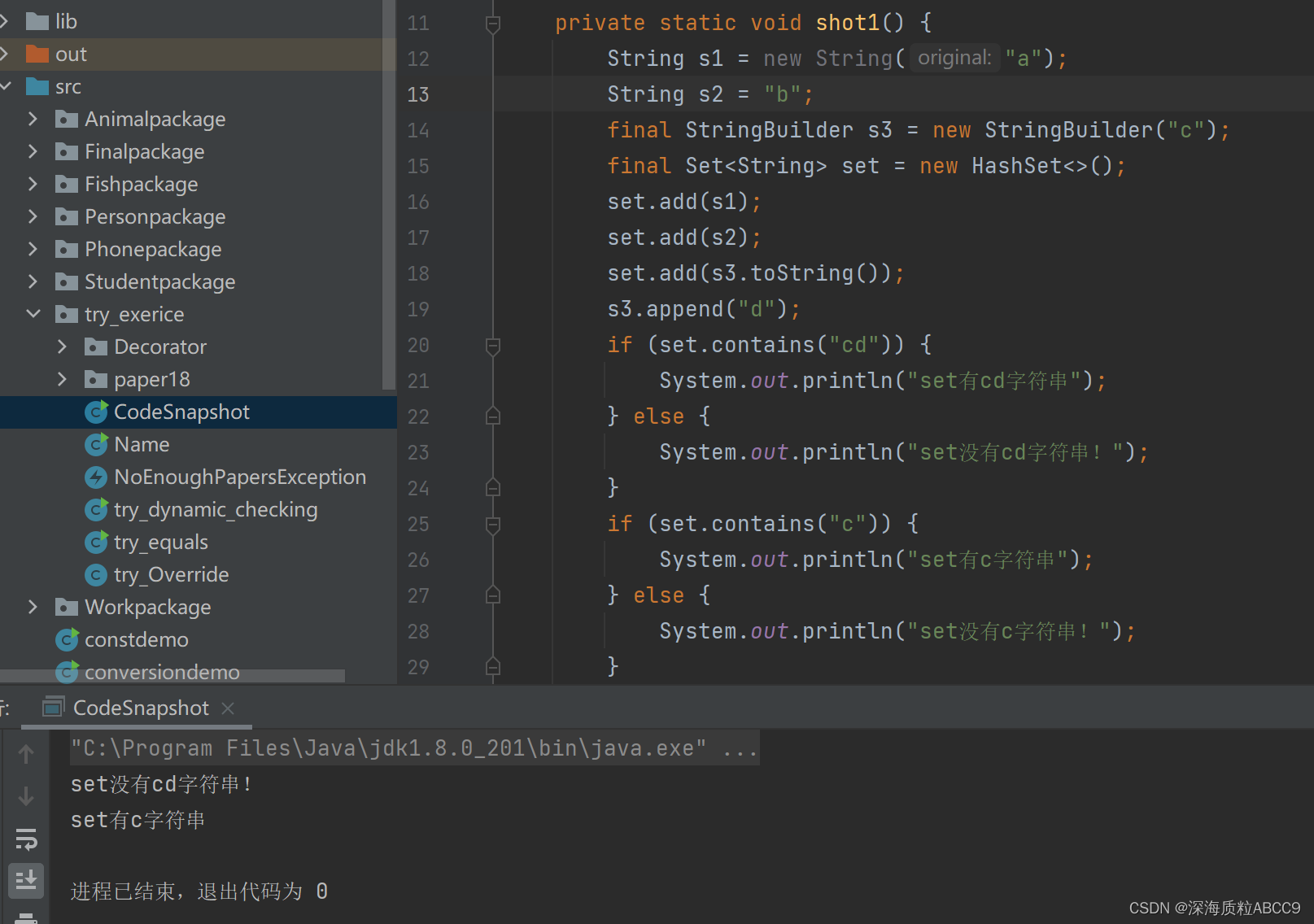Select the src source root icon
This screenshot has width=1314, height=924.
point(37,86)
